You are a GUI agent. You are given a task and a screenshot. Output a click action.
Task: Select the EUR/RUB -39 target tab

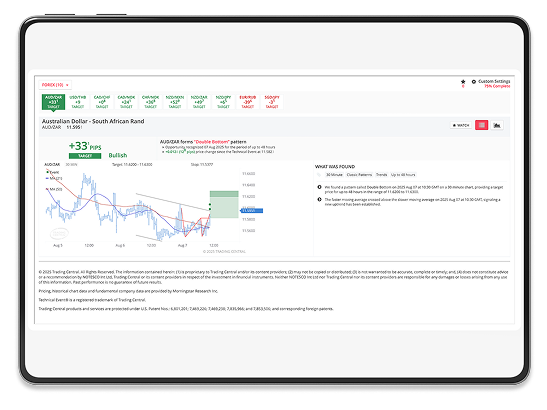pyautogui.click(x=248, y=102)
